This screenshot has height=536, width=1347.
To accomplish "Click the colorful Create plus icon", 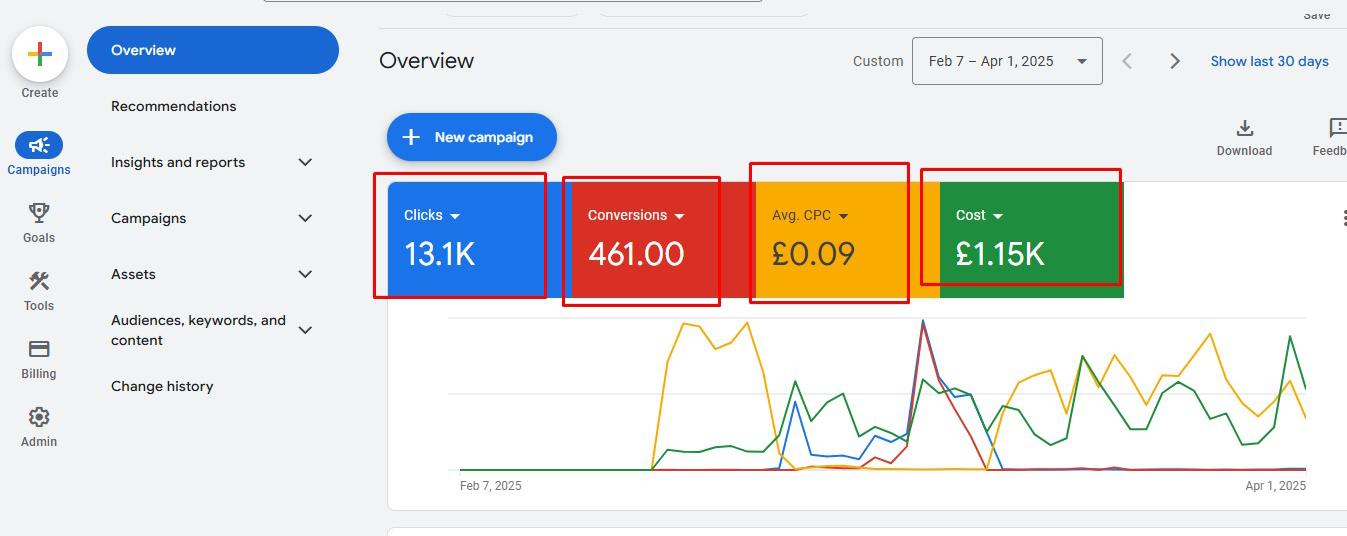I will [x=40, y=54].
